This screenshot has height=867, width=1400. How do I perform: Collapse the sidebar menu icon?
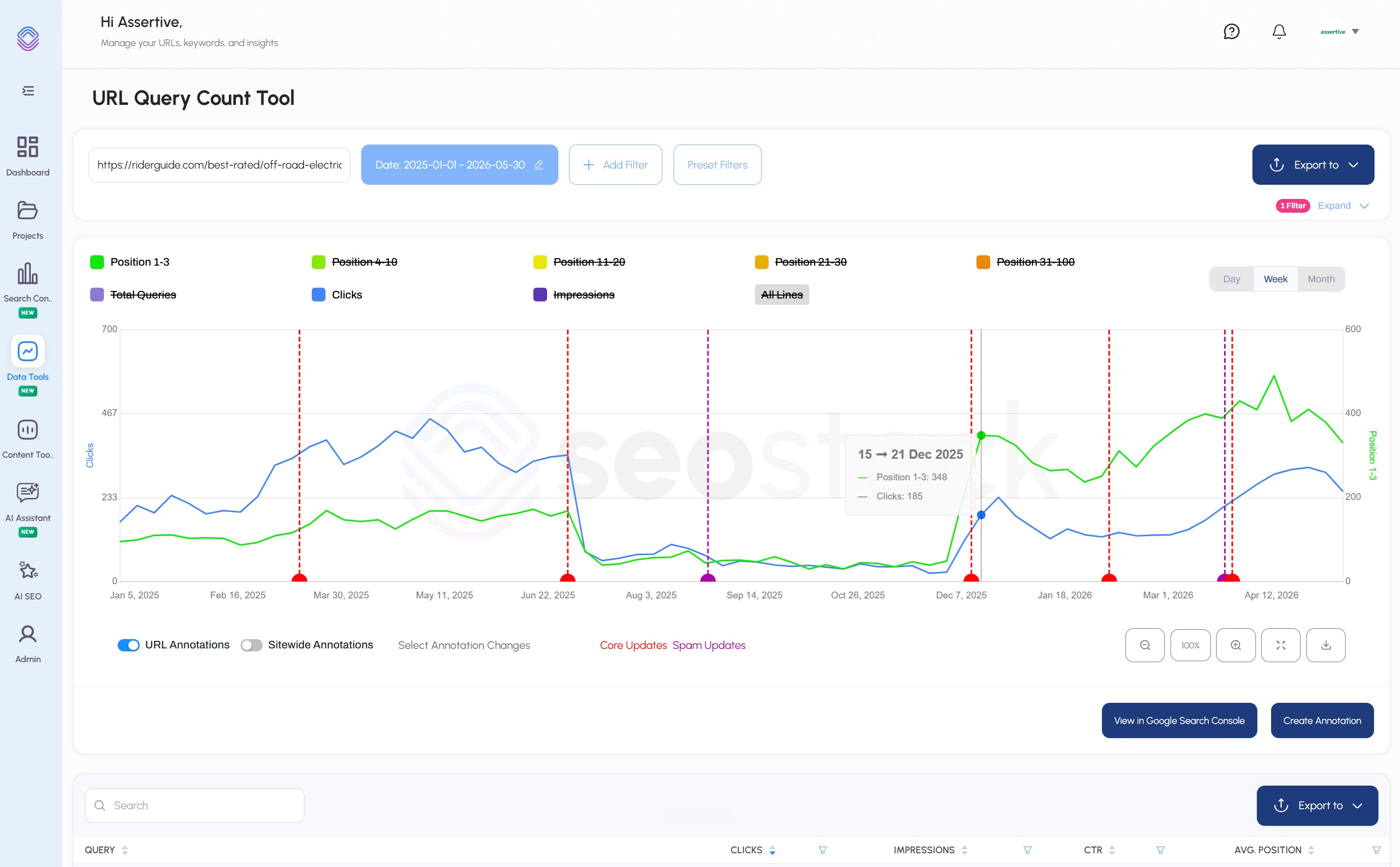pyautogui.click(x=28, y=91)
